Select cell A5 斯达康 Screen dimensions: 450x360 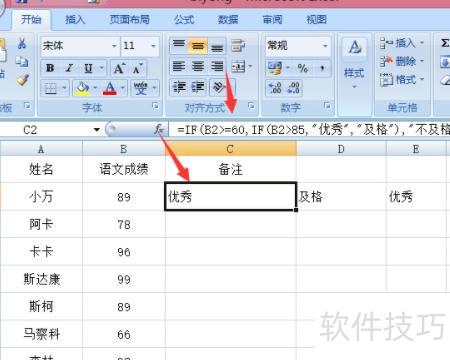pyautogui.click(x=41, y=279)
